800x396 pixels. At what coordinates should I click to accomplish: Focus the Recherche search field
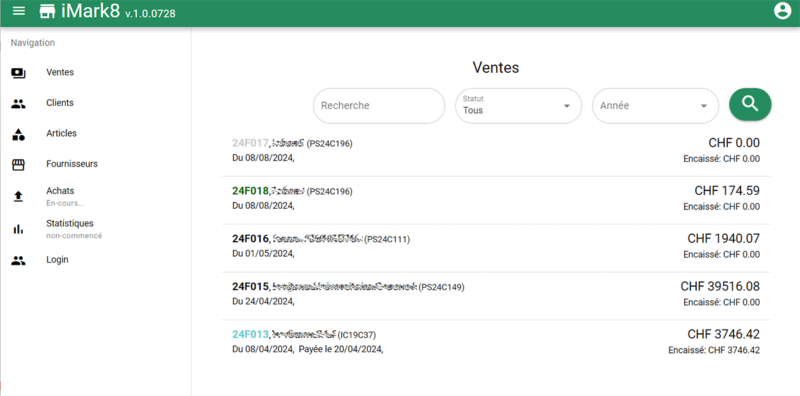[379, 106]
